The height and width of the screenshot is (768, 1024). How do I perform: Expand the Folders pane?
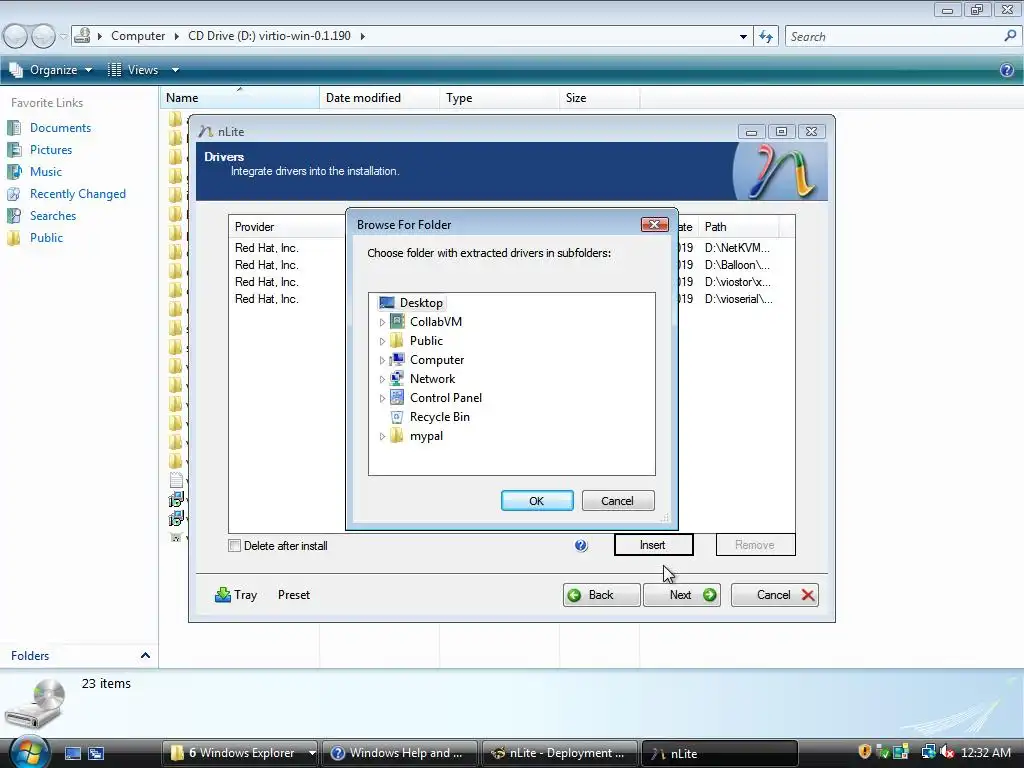(145, 656)
